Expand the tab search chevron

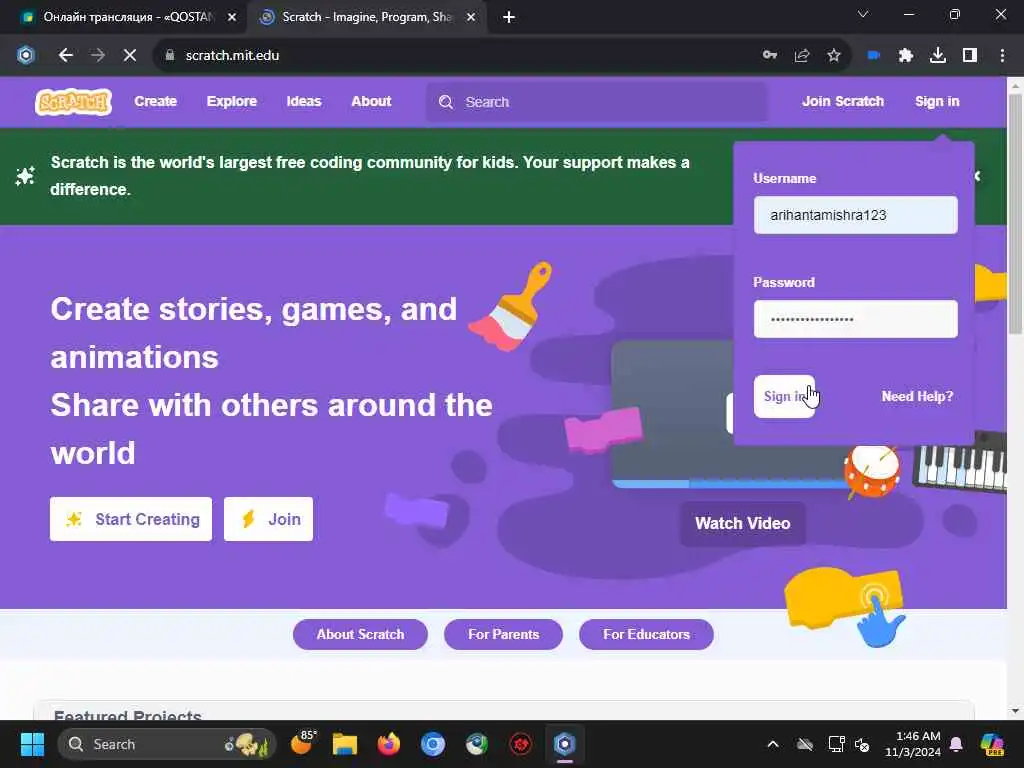863,14
